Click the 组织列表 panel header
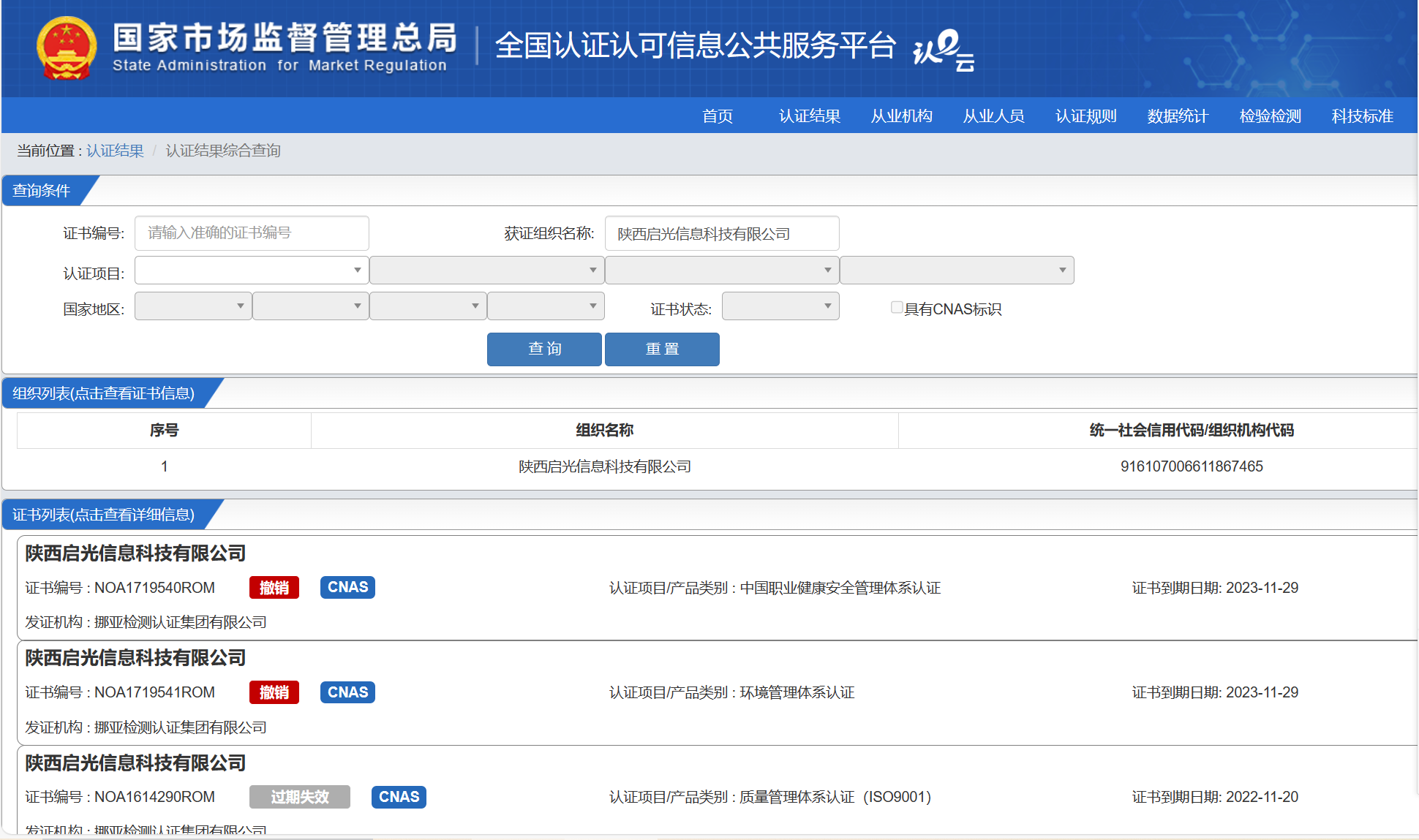The width and height of the screenshot is (1419, 840). [x=104, y=393]
